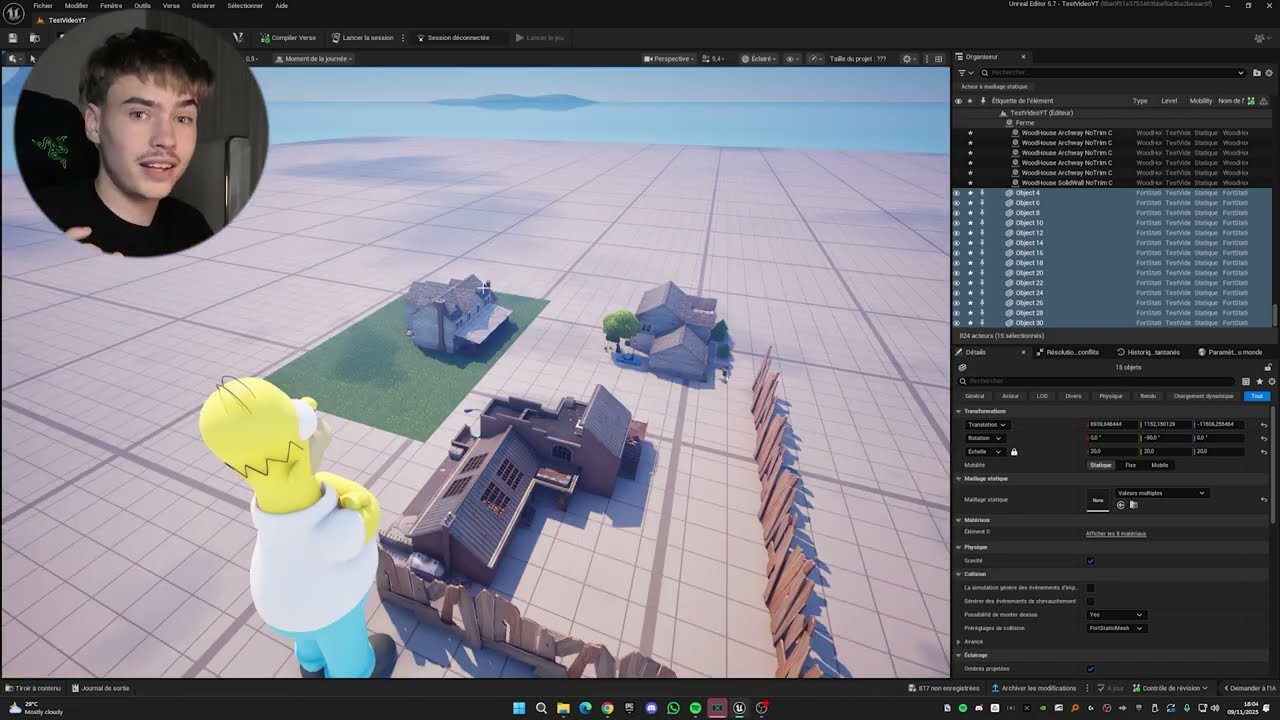Click the Verse logo icon in toolbar
Screen dimensions: 1280x720
tap(238, 38)
